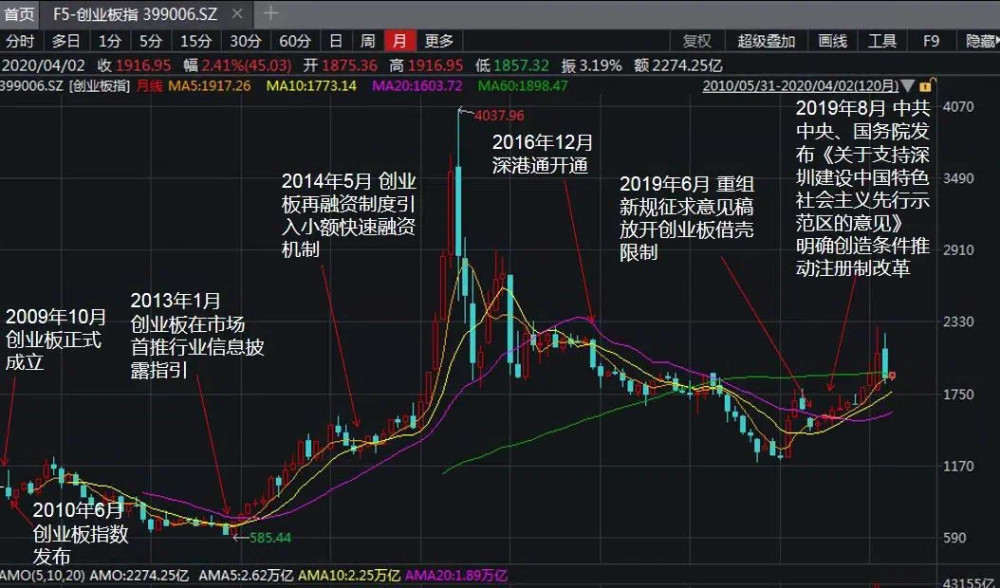Switch to weekly 周 K-line

click(368, 41)
